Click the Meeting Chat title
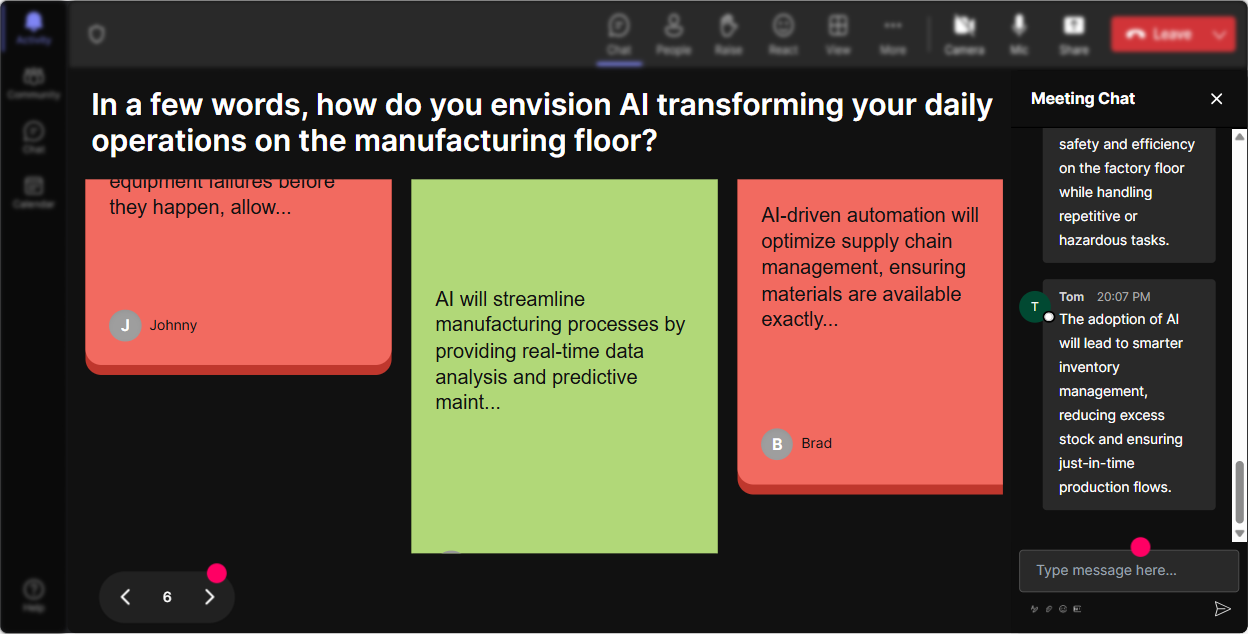The width and height of the screenshot is (1248, 634). pos(1083,98)
